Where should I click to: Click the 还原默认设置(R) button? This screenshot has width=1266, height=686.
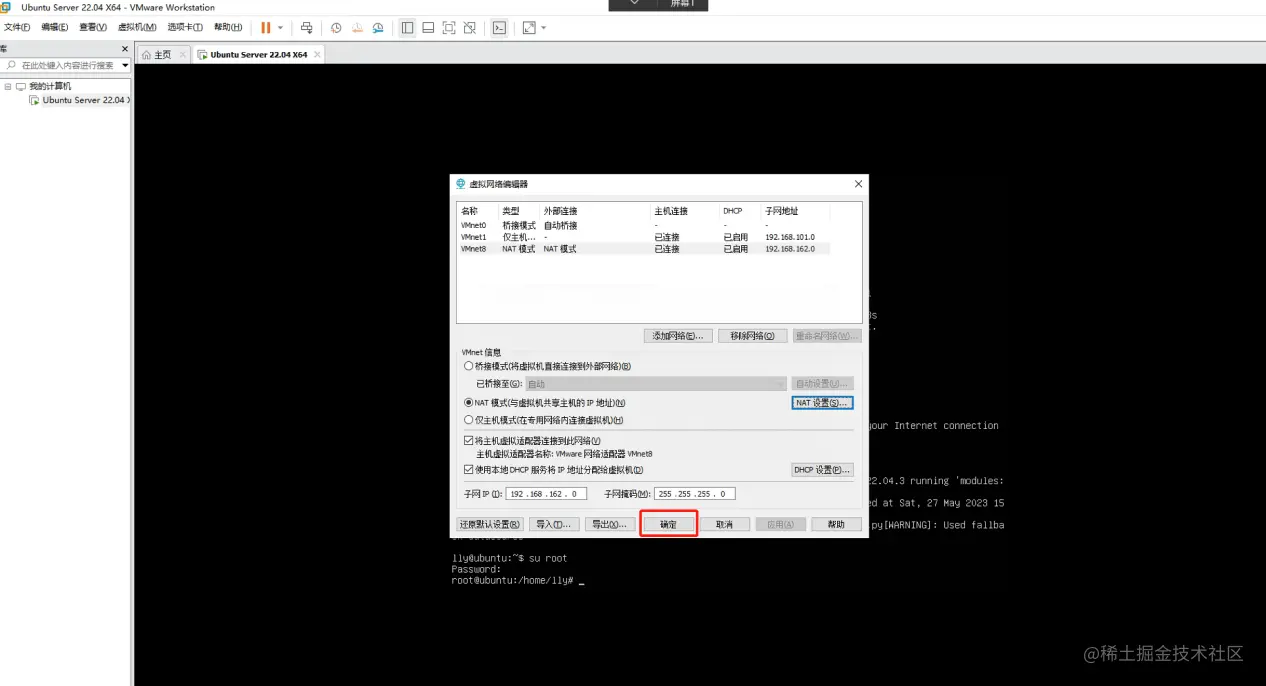490,524
